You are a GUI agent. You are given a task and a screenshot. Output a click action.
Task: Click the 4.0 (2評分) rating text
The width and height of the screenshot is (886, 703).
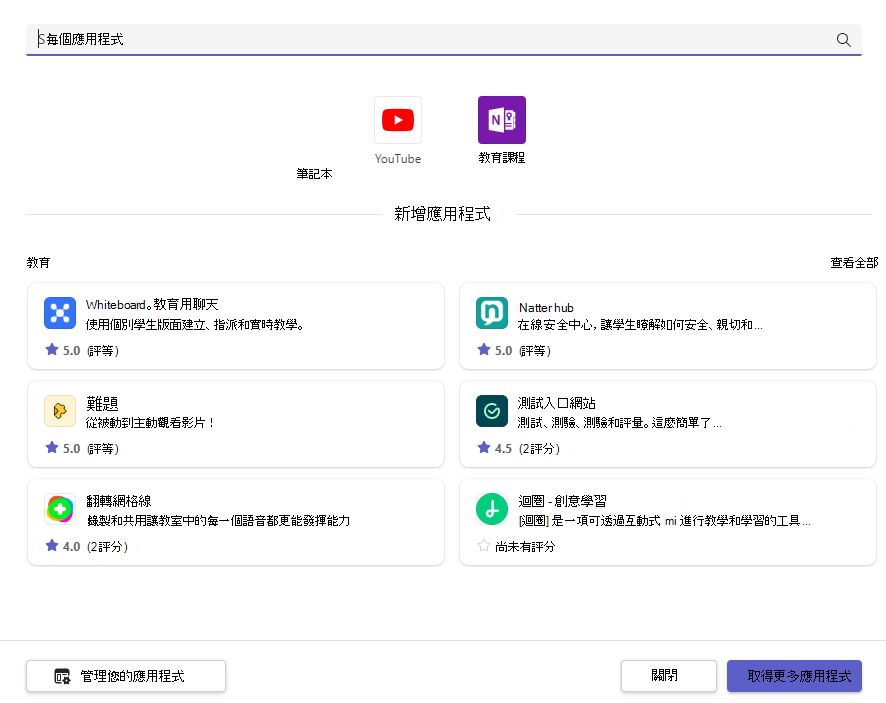coord(95,546)
